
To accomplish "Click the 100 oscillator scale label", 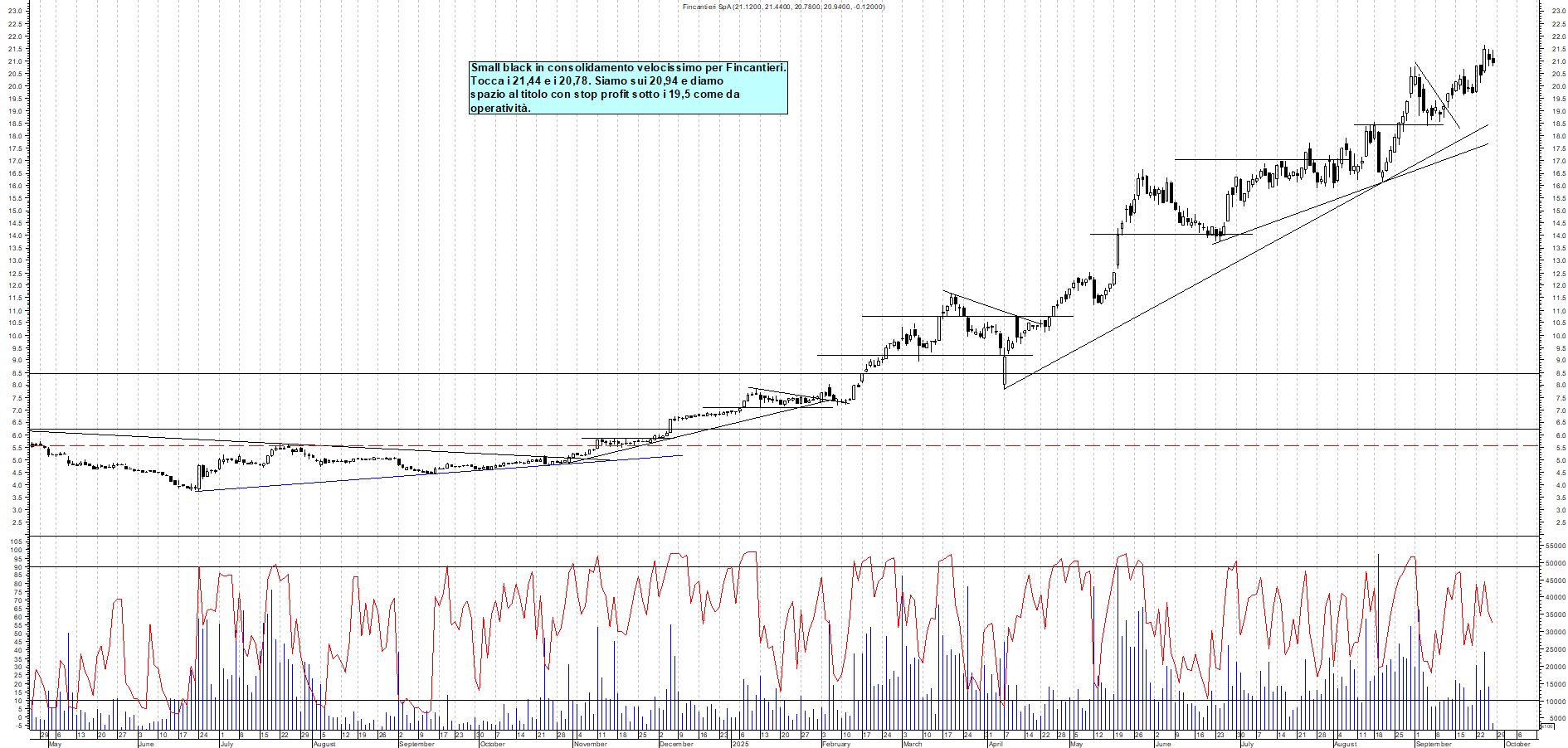I will pos(15,550).
